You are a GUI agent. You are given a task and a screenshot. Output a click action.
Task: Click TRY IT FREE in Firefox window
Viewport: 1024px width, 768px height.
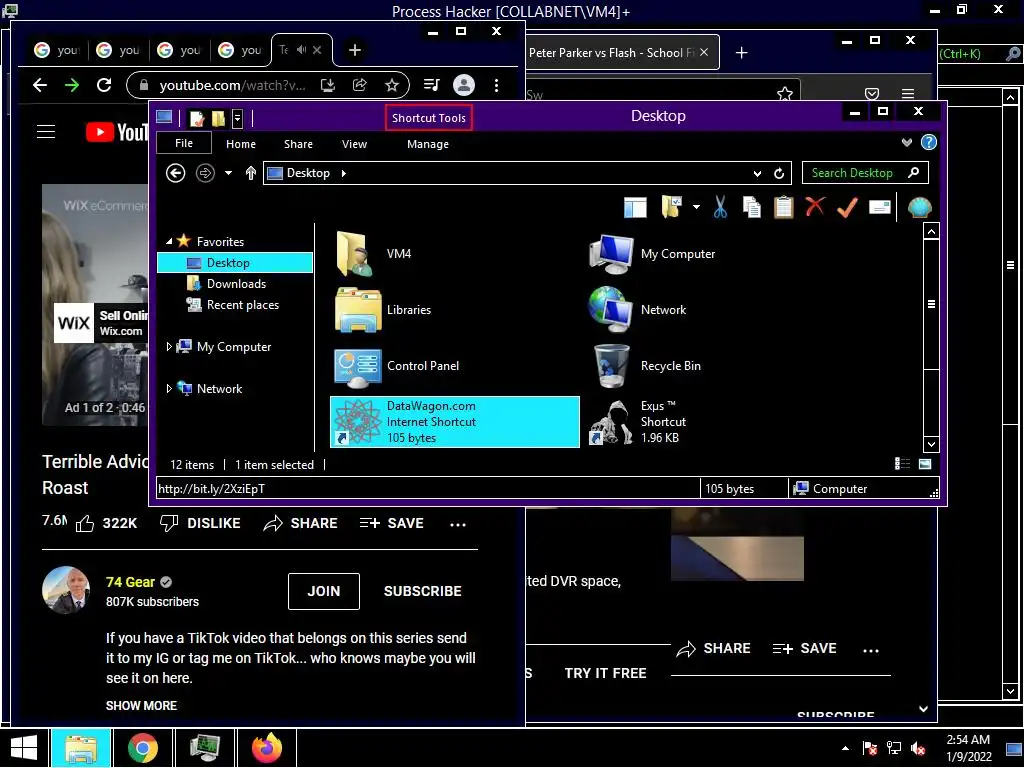click(605, 673)
